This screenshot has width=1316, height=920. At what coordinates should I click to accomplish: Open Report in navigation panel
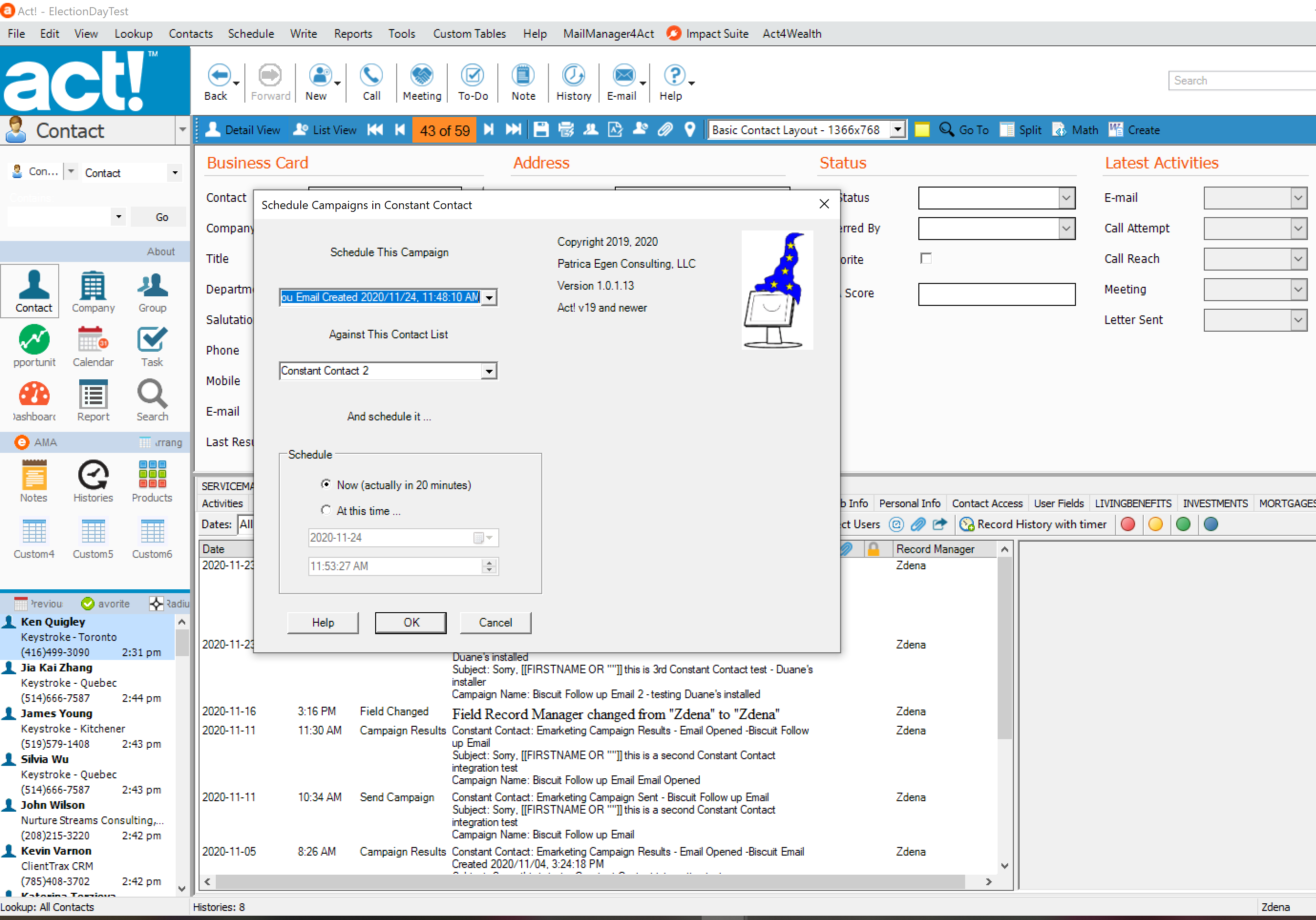[x=93, y=400]
